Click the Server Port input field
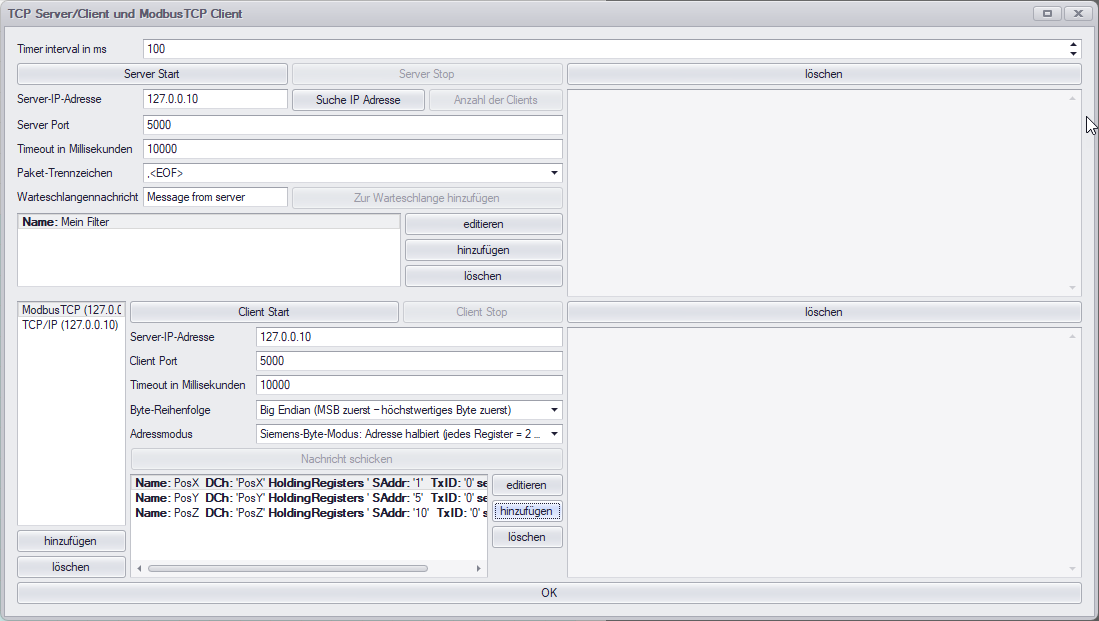This screenshot has width=1099, height=621. [x=350, y=124]
